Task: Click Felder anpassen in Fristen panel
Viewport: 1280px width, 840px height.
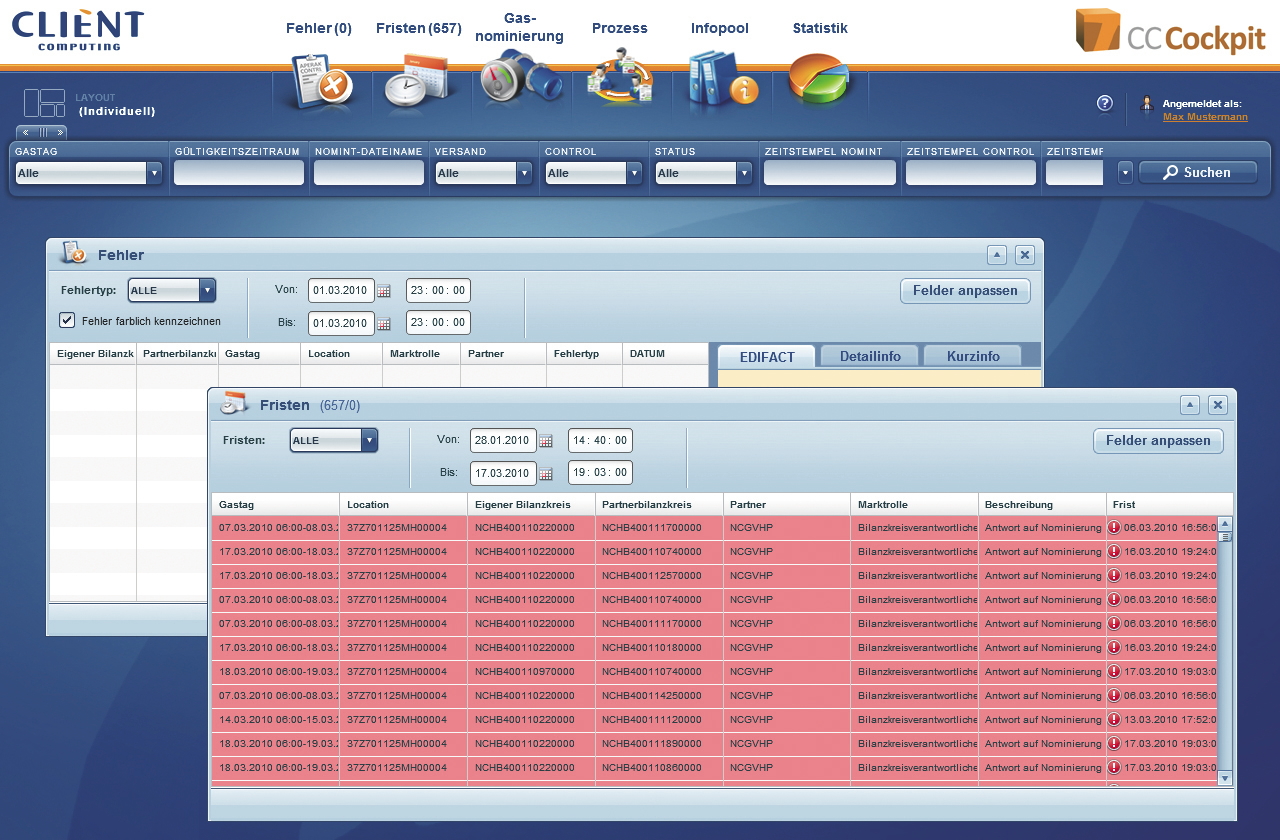Action: click(x=1158, y=441)
